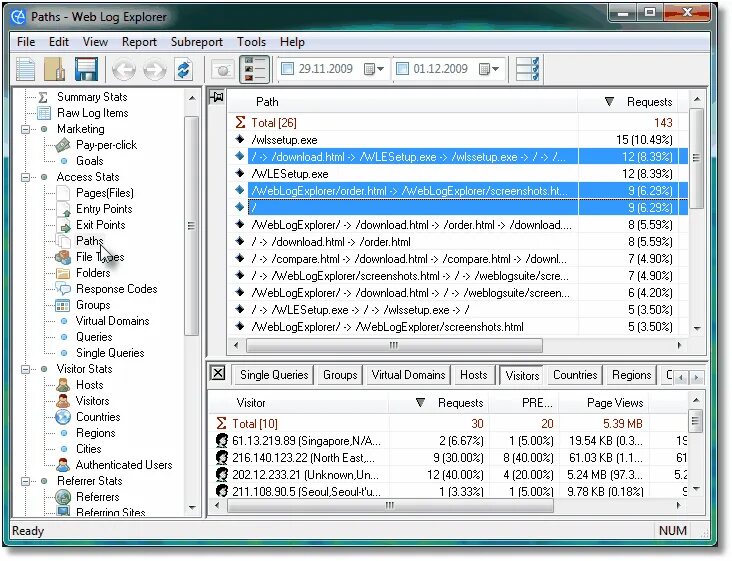
Task: Select the 202.12.233.21 visitor row
Action: [448, 475]
